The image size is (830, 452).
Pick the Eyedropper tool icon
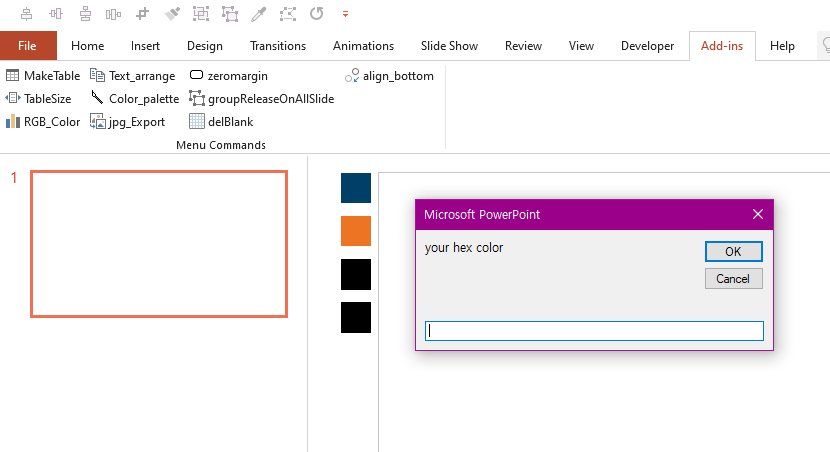(259, 14)
